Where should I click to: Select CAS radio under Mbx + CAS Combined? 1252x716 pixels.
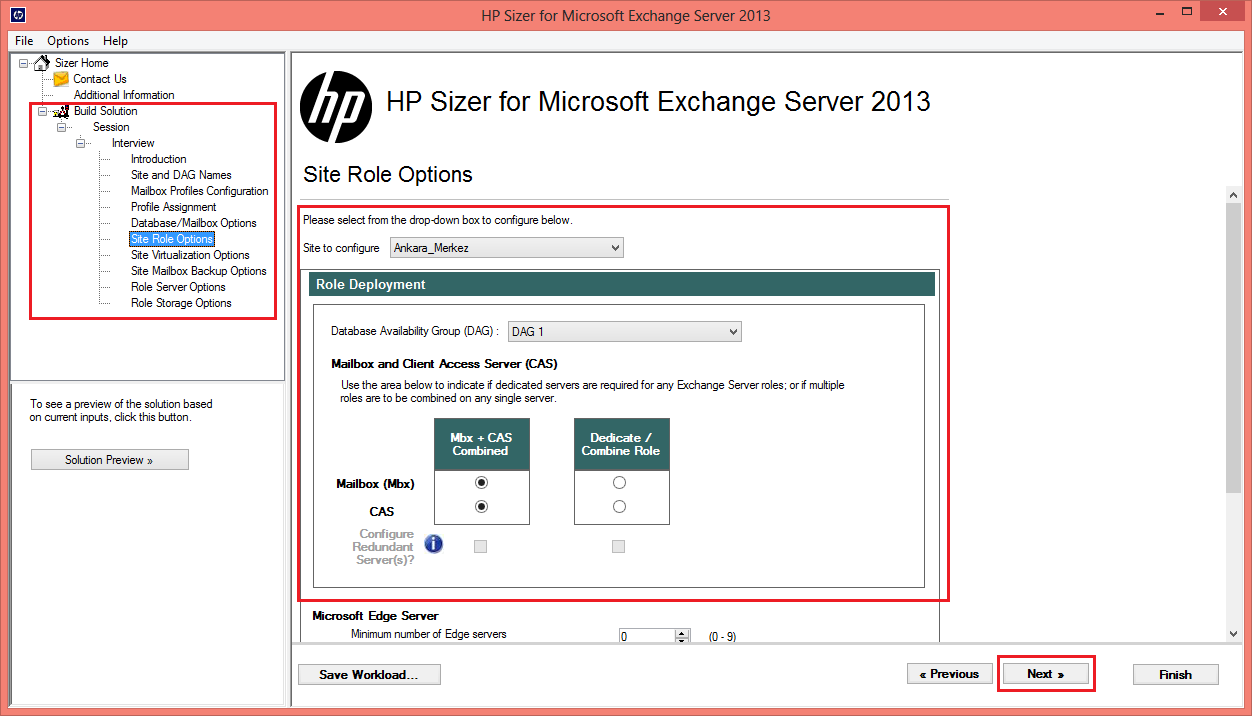tap(481, 507)
